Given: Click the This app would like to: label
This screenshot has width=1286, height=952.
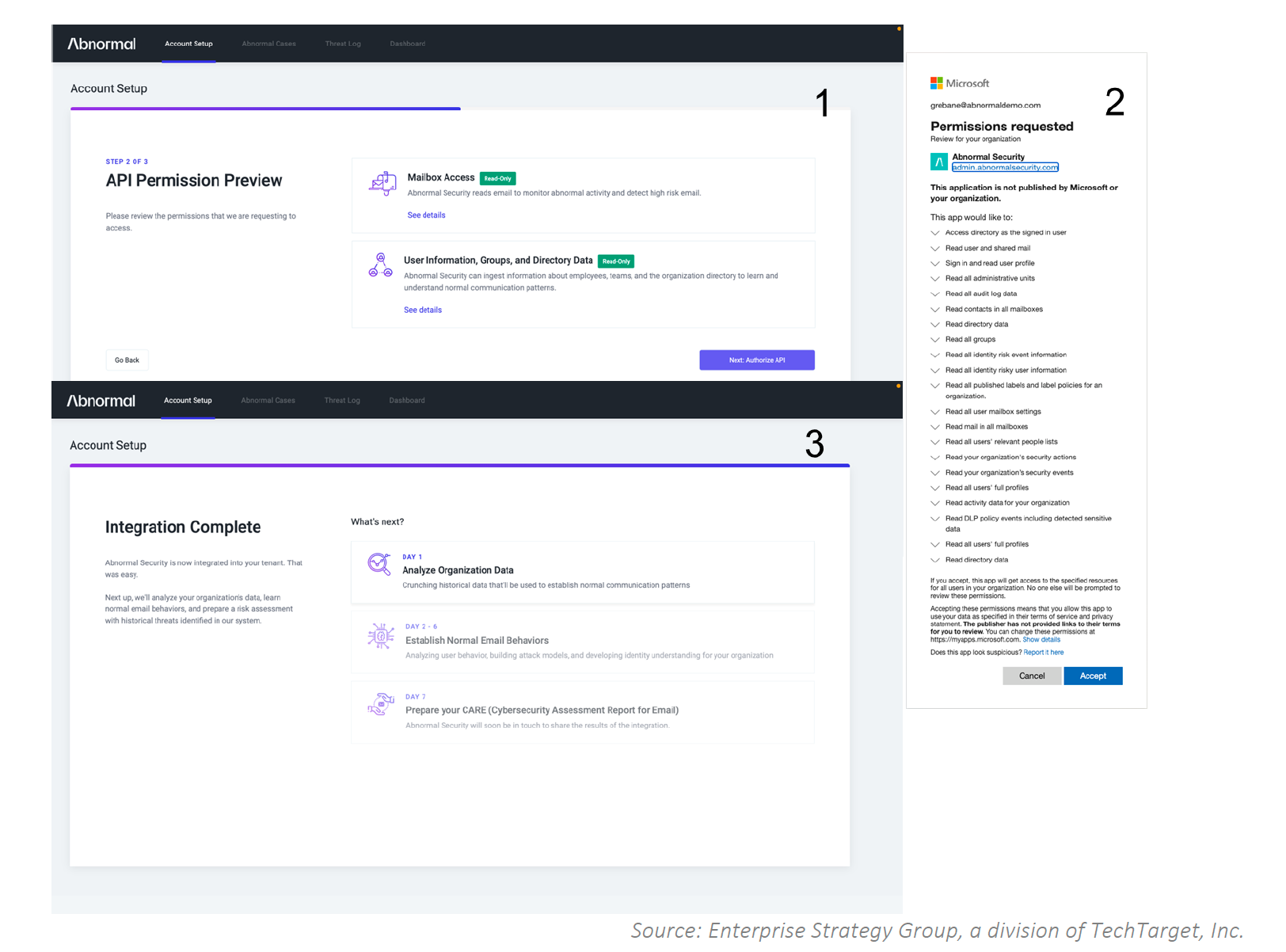Looking at the screenshot, I should 972,218.
